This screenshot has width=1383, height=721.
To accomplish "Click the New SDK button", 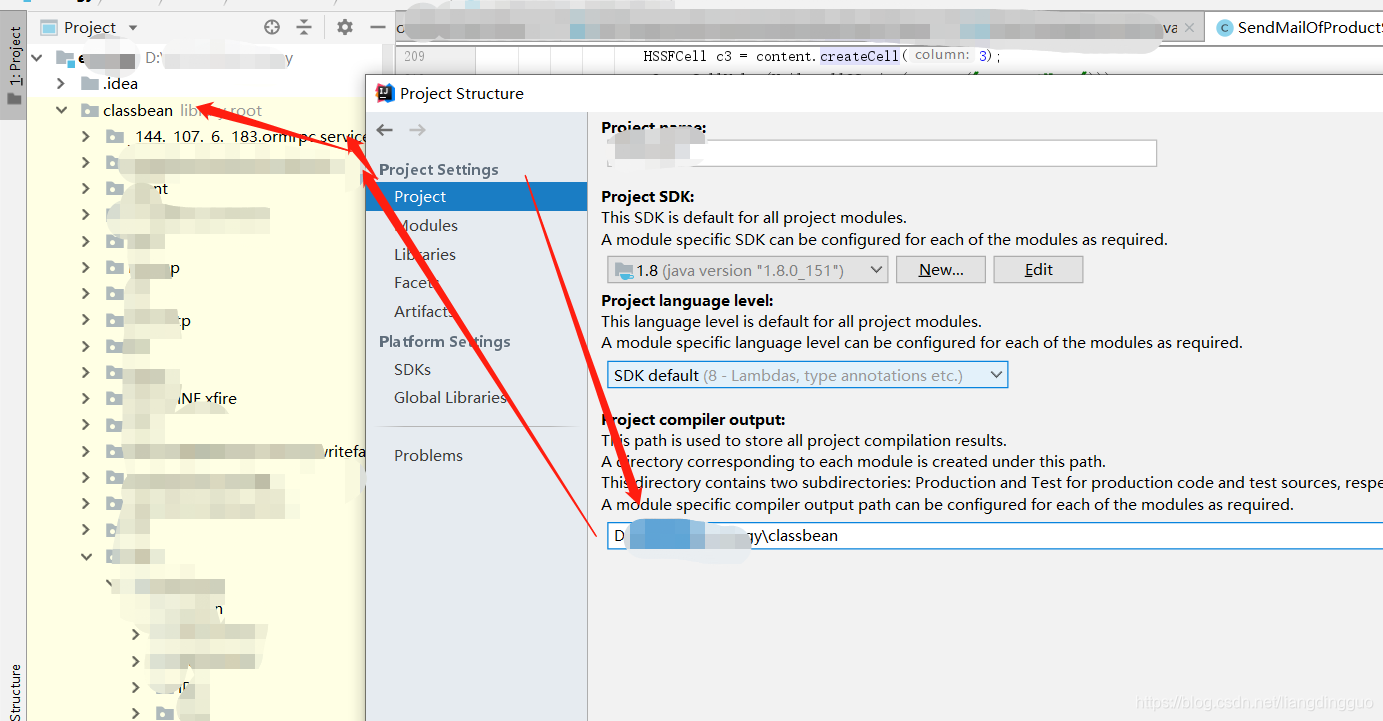I will point(939,269).
